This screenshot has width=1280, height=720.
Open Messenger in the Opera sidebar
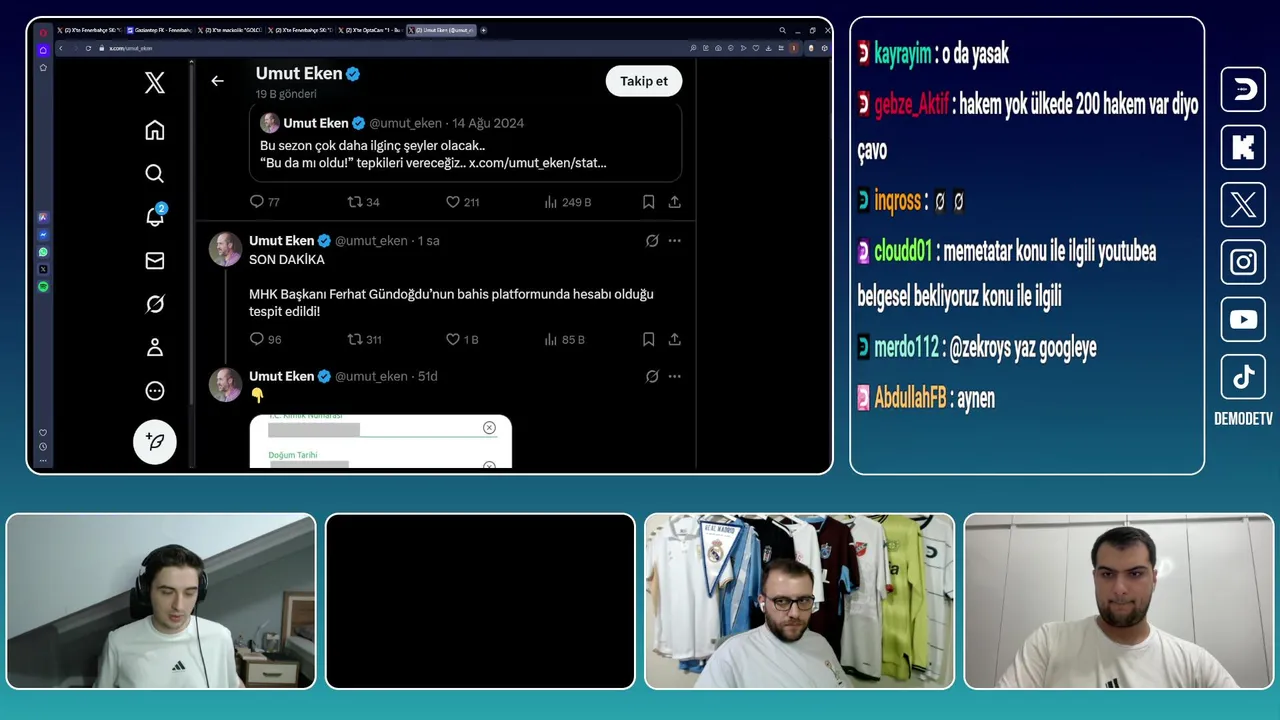43,235
